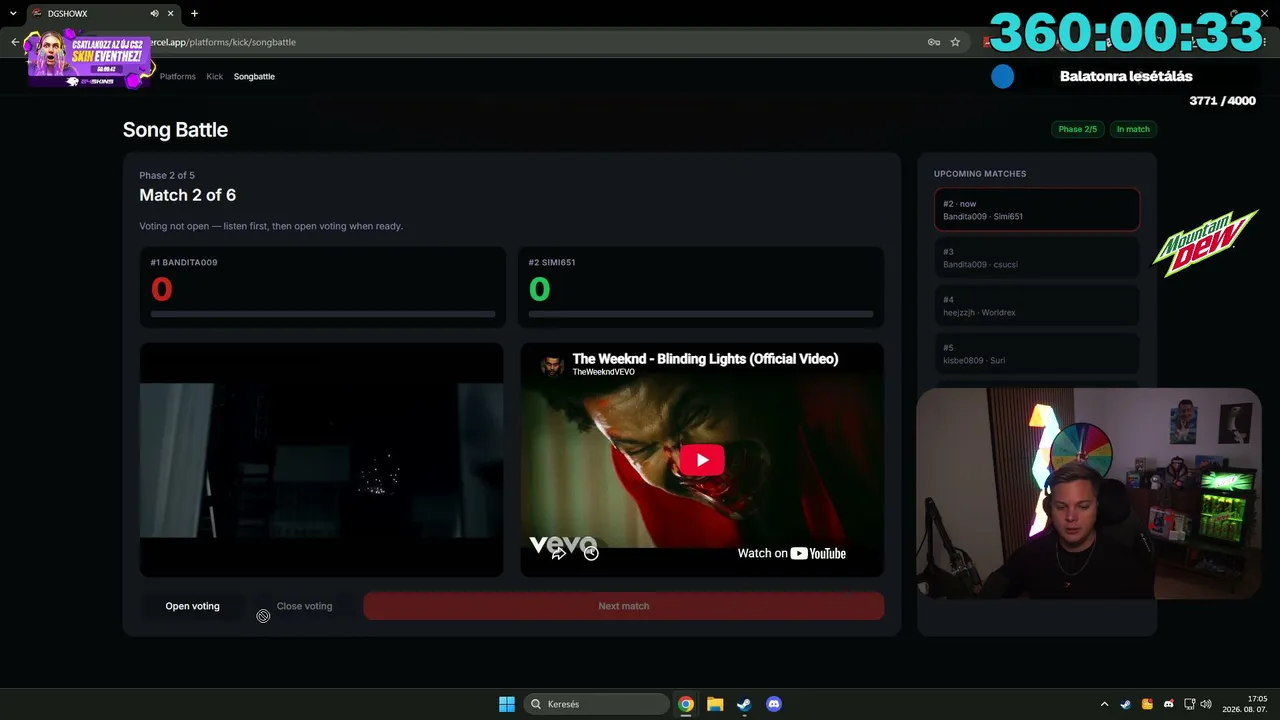Click the YouTube share arrow icon

(558, 552)
